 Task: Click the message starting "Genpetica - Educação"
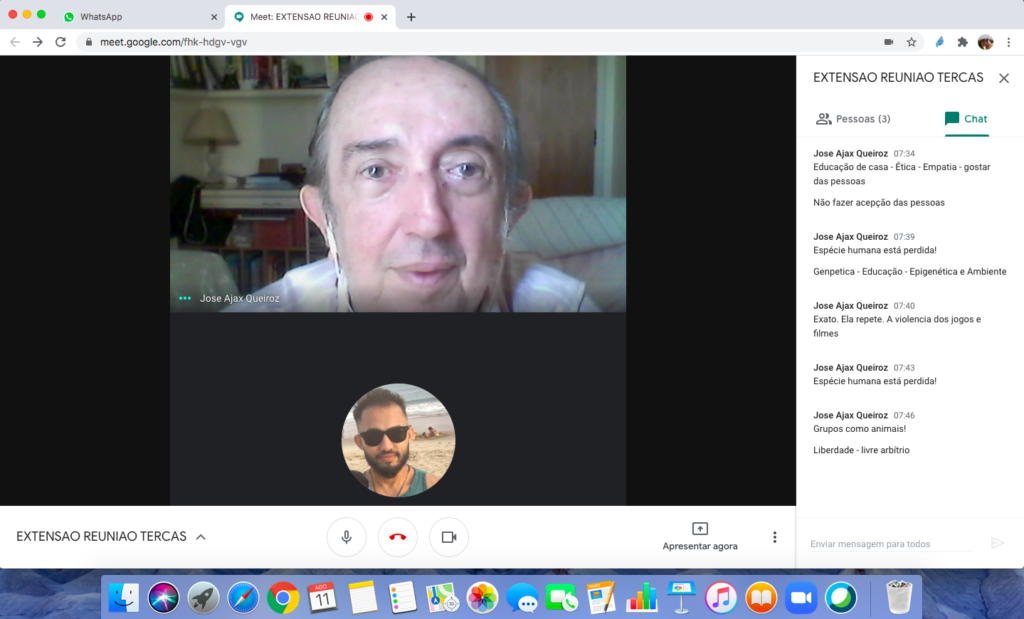(910, 272)
